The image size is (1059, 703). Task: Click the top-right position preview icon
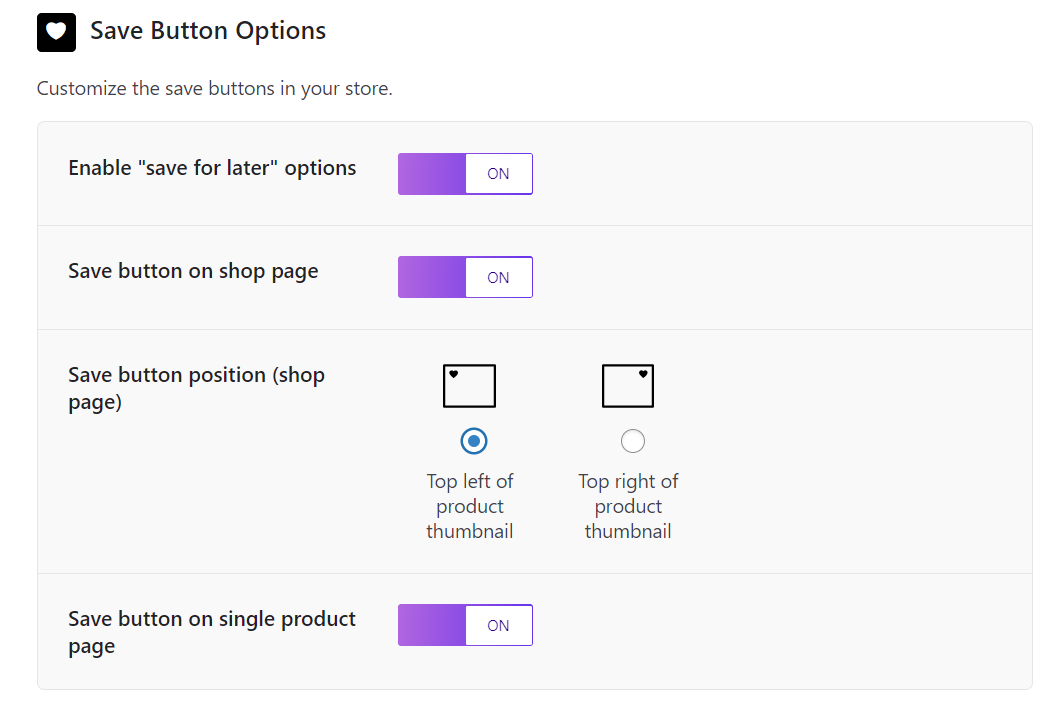point(628,386)
